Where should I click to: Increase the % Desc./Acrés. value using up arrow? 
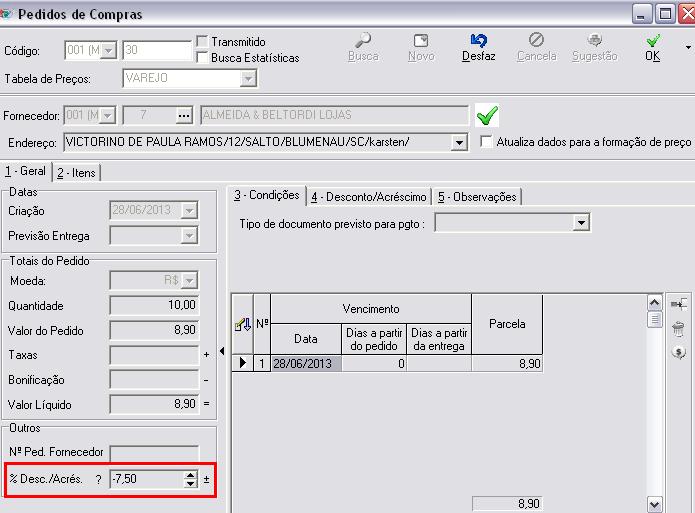[191, 475]
